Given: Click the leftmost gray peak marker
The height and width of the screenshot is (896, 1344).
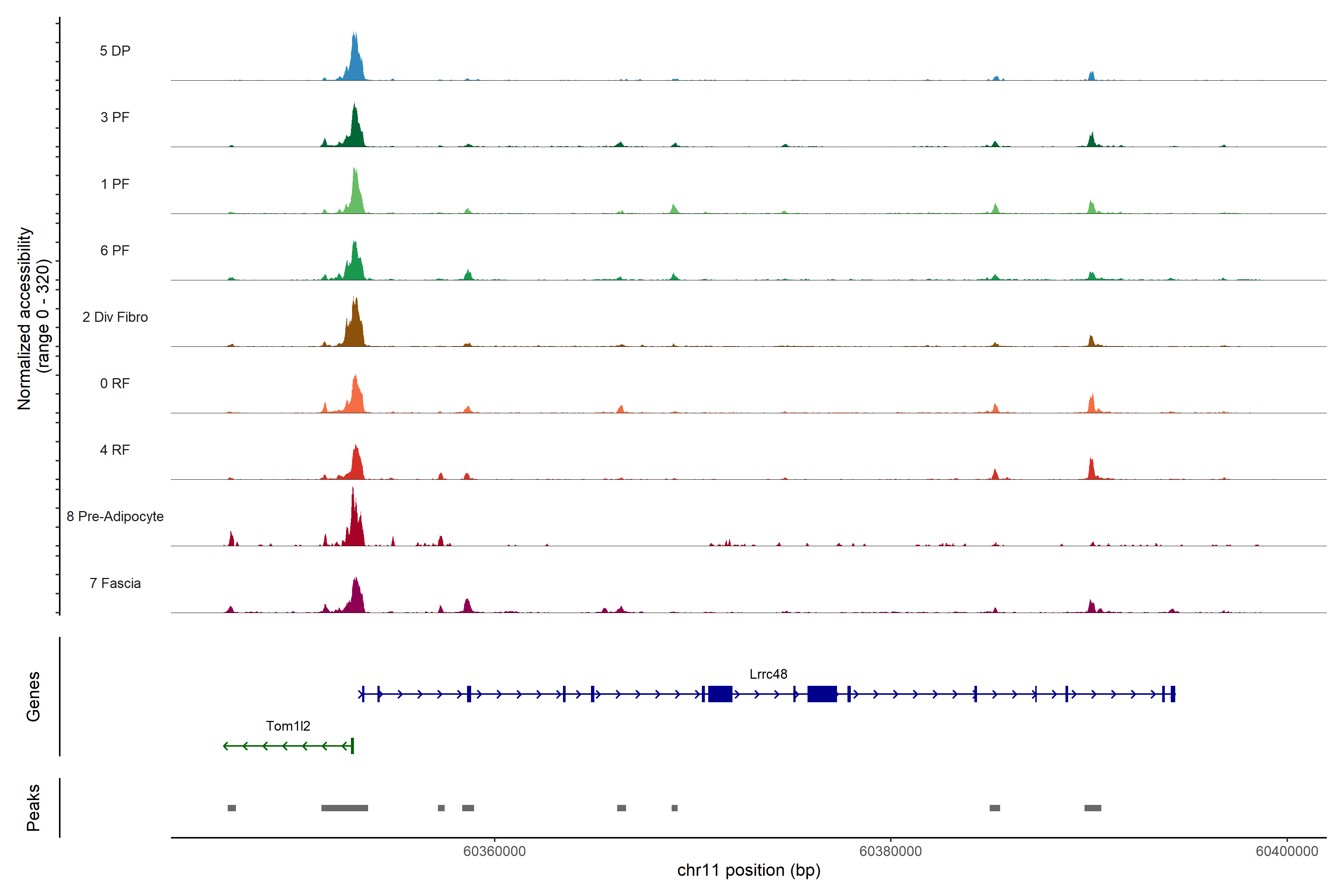Looking at the screenshot, I should pyautogui.click(x=231, y=808).
